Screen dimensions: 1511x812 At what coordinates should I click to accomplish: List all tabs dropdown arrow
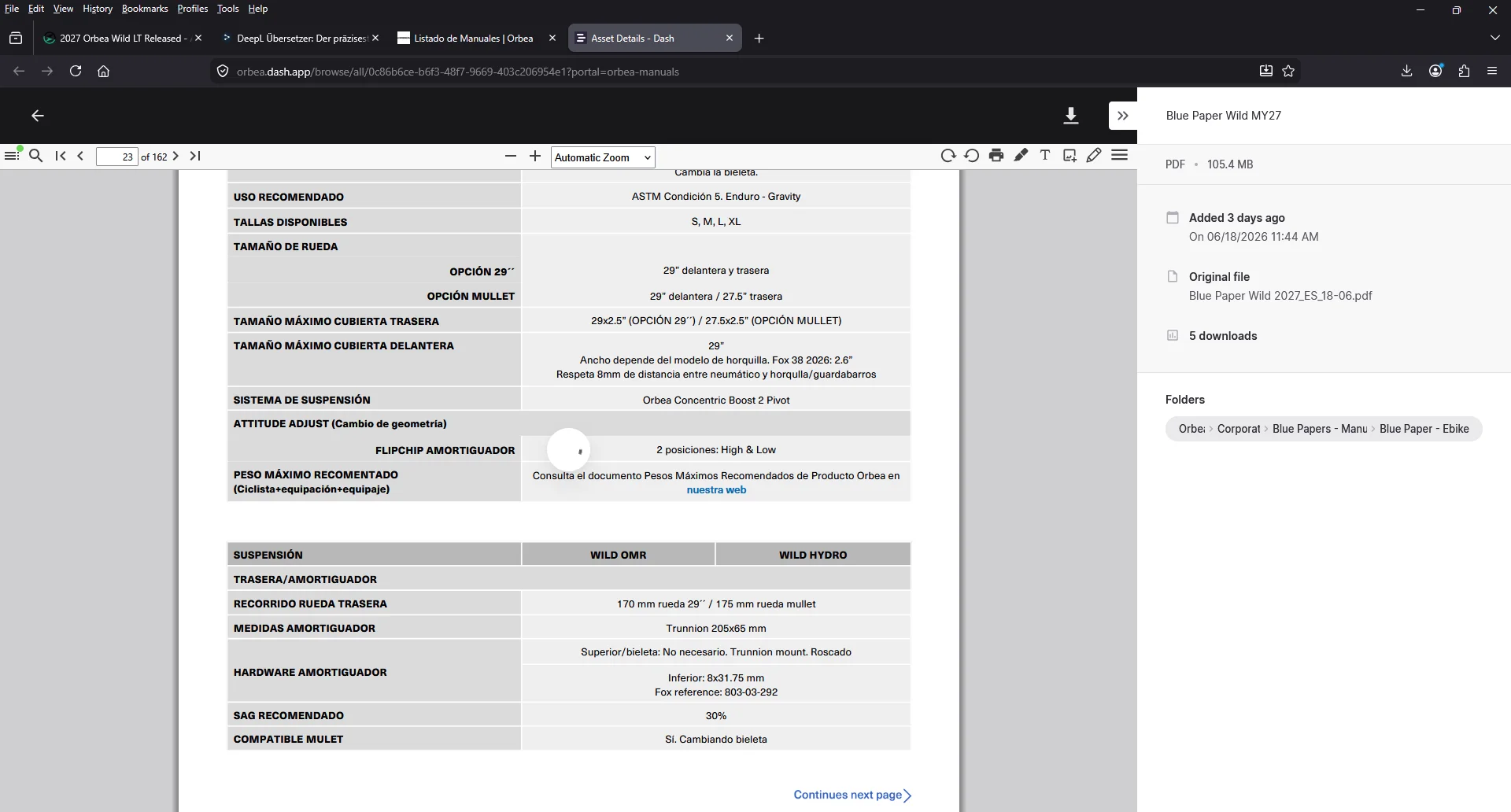pyautogui.click(x=1495, y=38)
